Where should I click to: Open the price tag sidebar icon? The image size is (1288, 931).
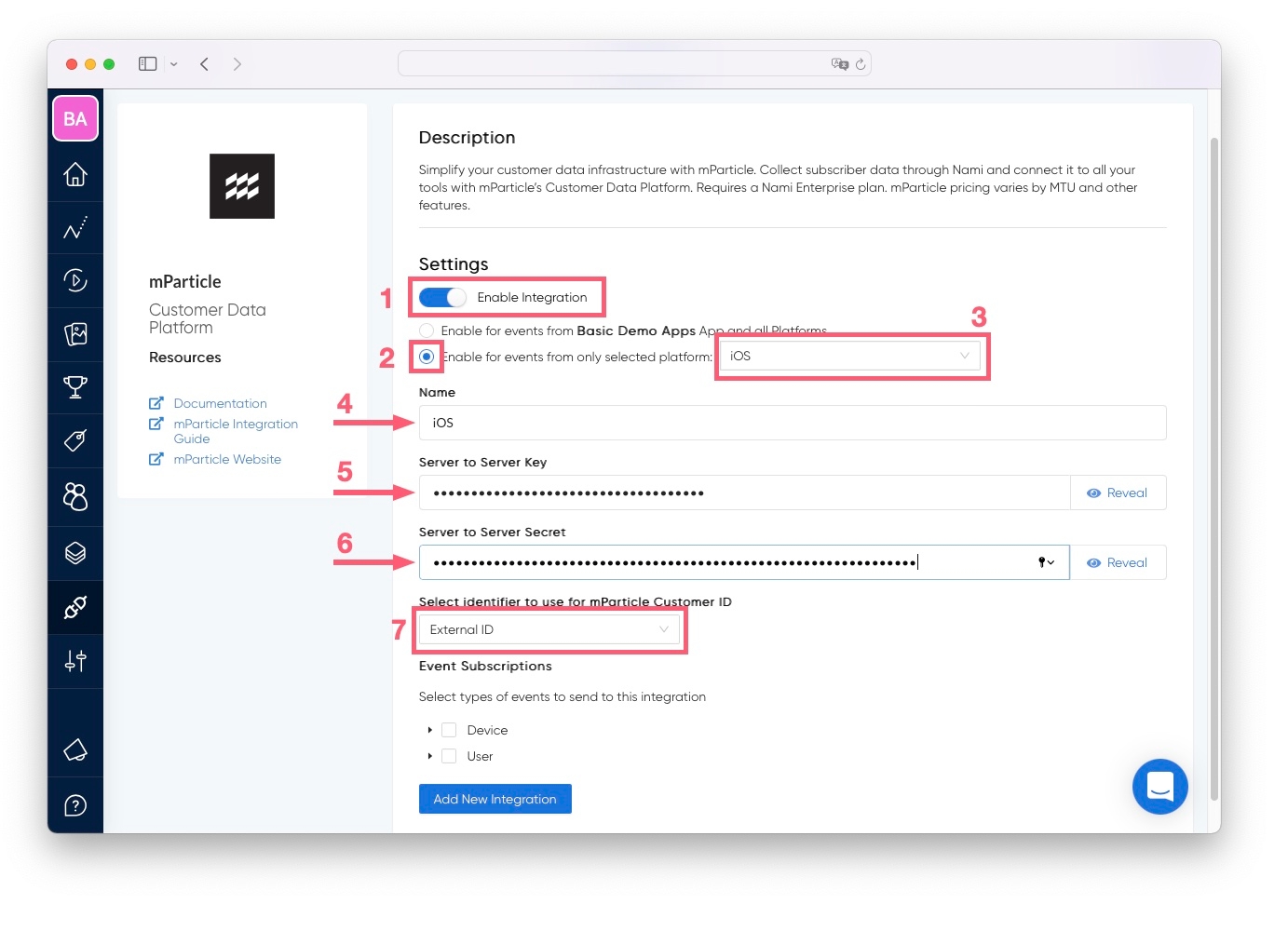pyautogui.click(x=75, y=439)
